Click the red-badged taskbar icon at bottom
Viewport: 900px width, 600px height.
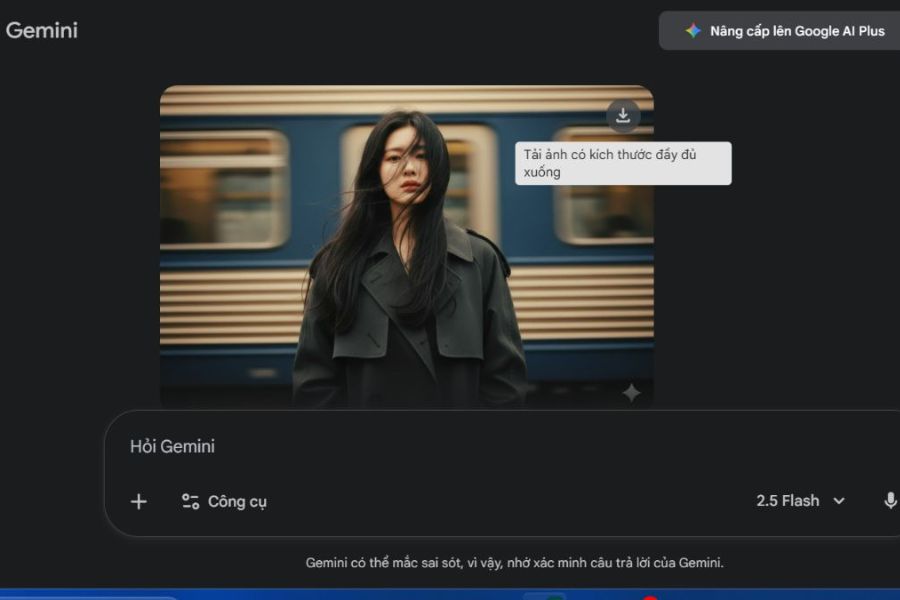point(649,597)
